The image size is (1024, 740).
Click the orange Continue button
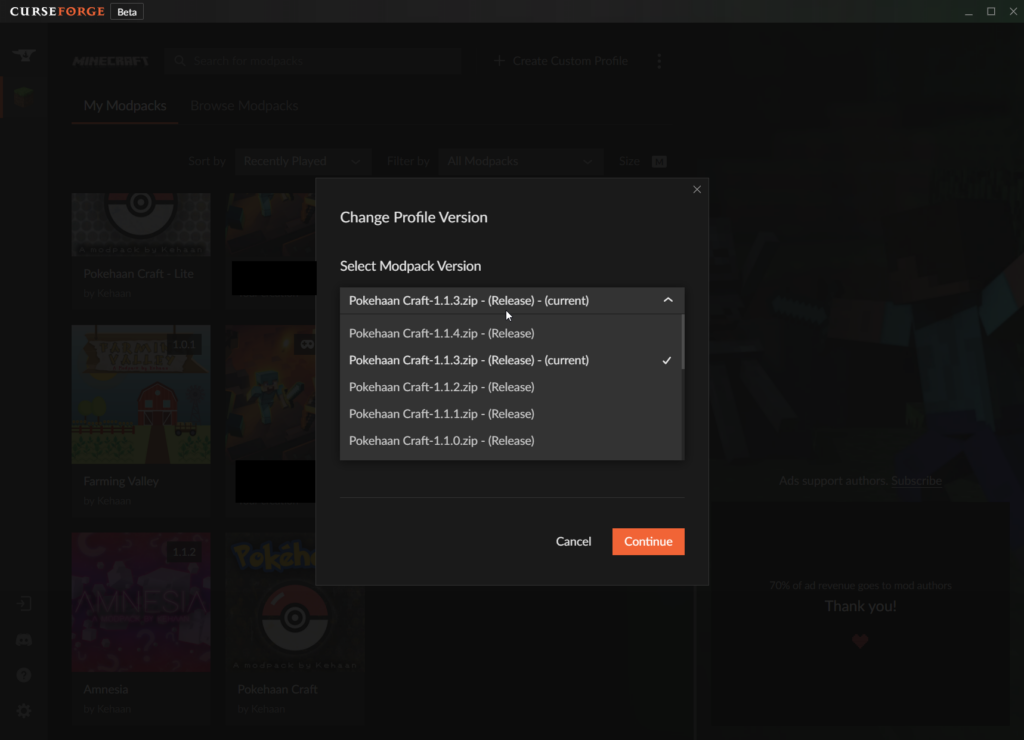[648, 541]
